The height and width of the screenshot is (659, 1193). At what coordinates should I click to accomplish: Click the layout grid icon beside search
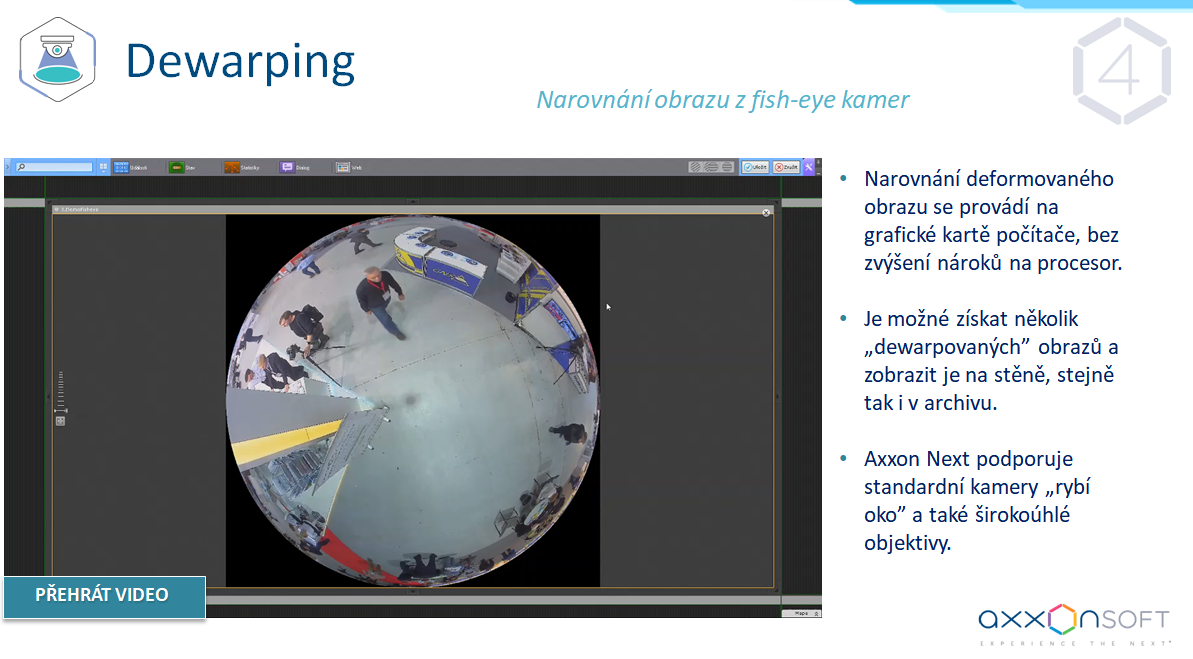pyautogui.click(x=102, y=167)
